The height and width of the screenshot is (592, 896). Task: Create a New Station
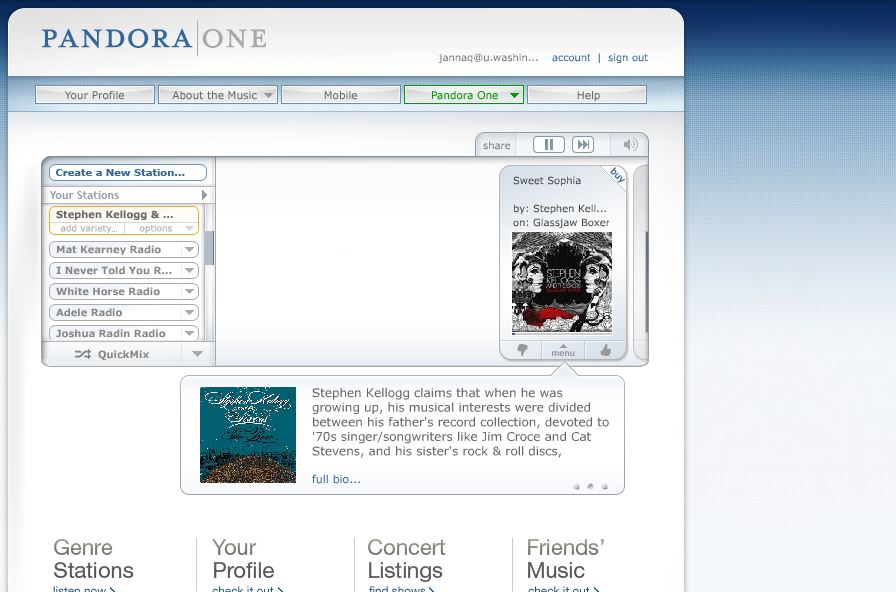(x=128, y=173)
